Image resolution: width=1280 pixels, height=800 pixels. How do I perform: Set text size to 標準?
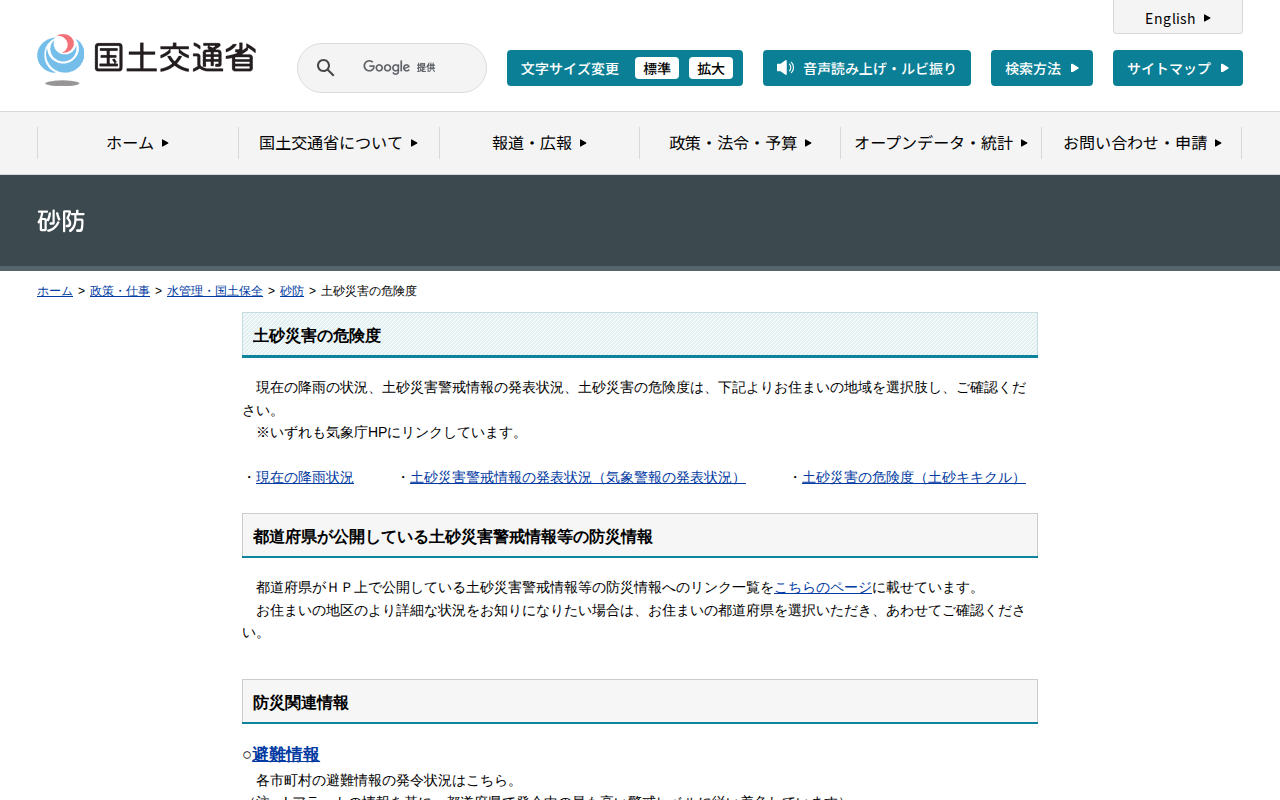[656, 68]
